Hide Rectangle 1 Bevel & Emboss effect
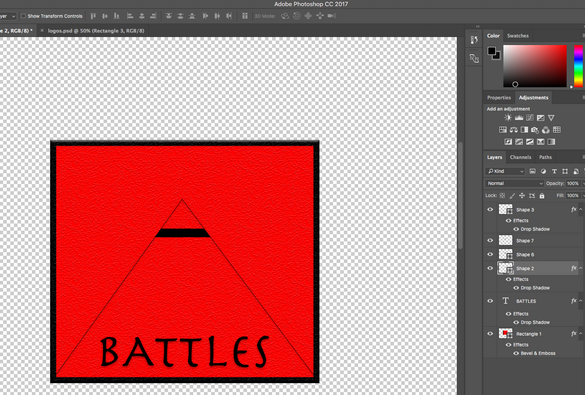This screenshot has width=585, height=395. point(516,353)
